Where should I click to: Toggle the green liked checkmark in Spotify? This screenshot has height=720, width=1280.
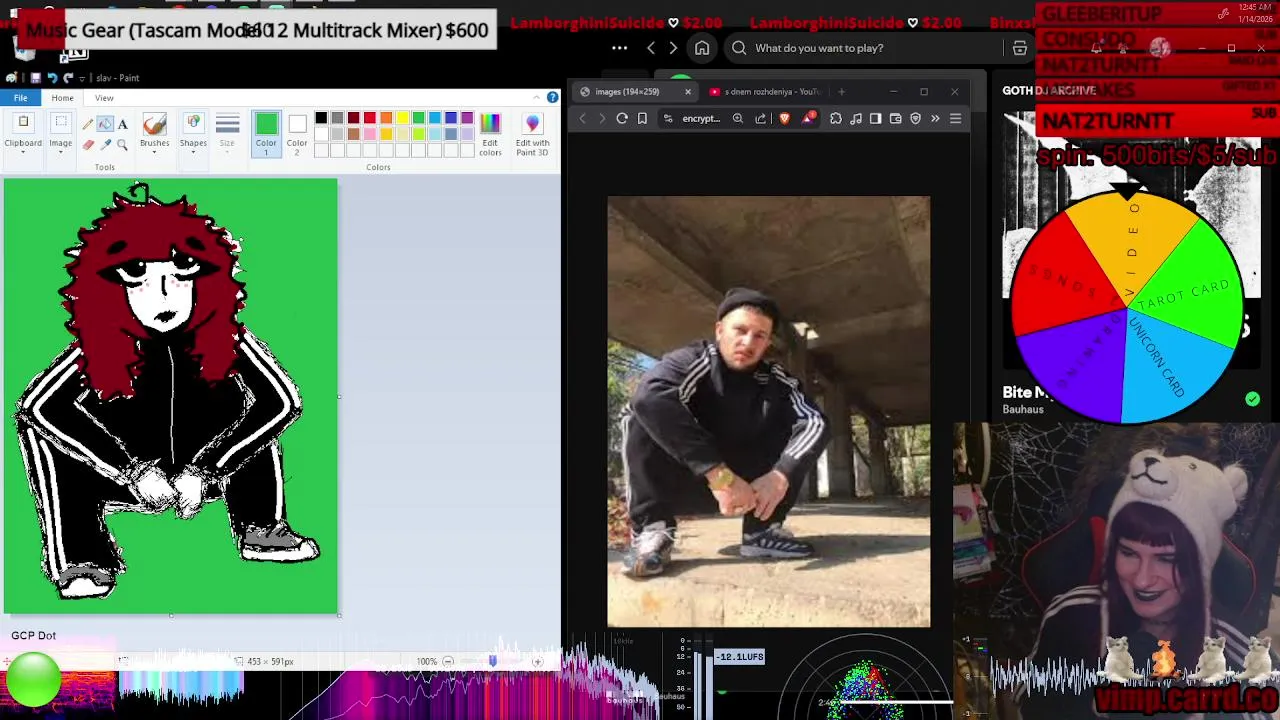1252,399
